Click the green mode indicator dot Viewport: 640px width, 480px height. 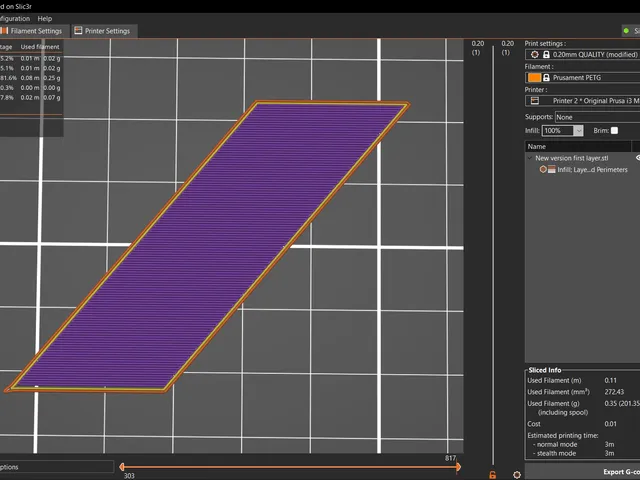[626, 31]
